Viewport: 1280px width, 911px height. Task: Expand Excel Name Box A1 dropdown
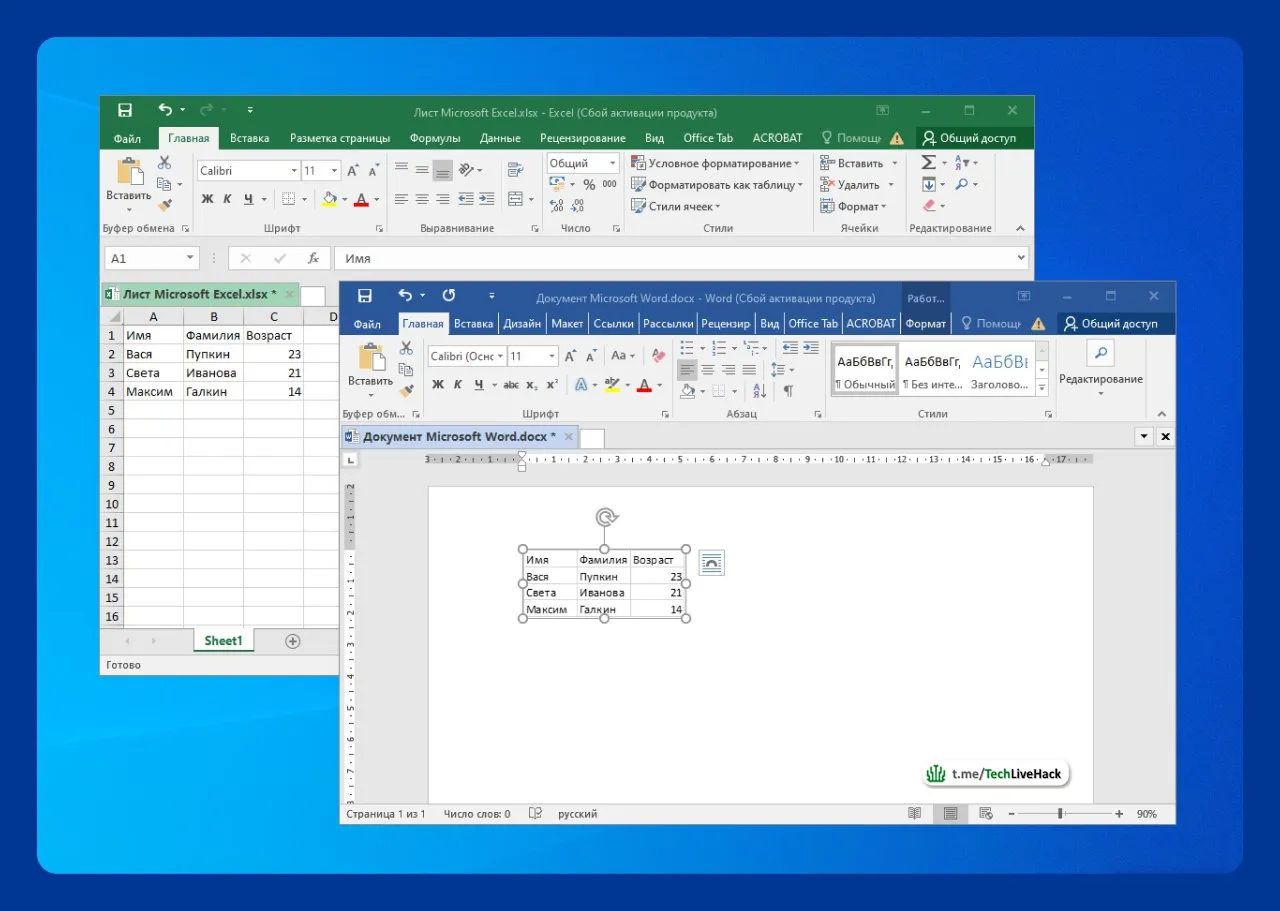pyautogui.click(x=190, y=258)
